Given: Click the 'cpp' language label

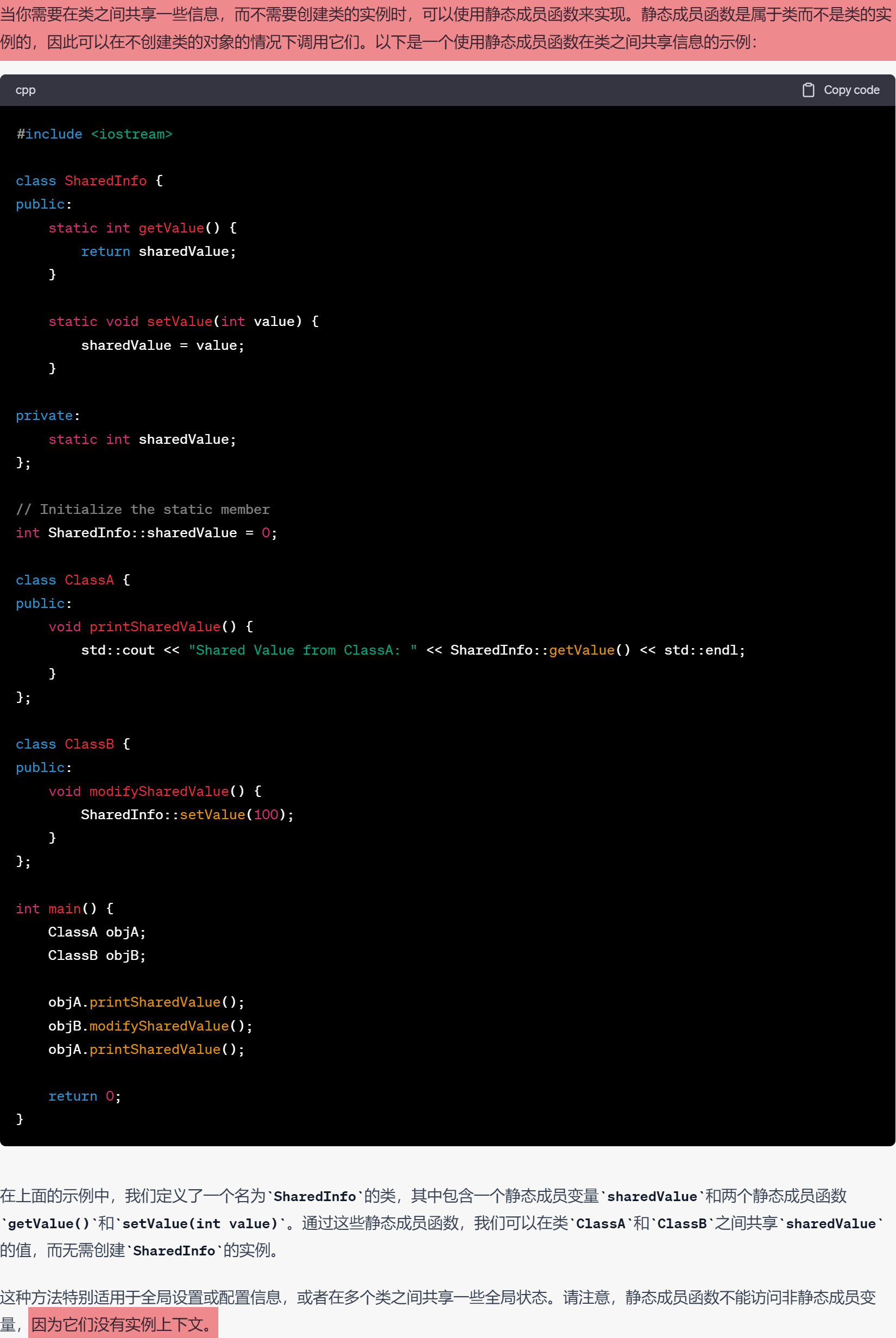Looking at the screenshot, I should pos(25,90).
